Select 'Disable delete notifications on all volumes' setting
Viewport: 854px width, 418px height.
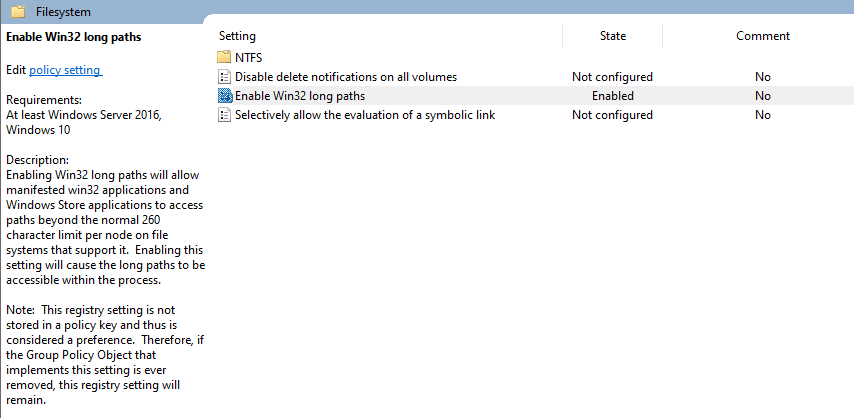[x=346, y=77]
